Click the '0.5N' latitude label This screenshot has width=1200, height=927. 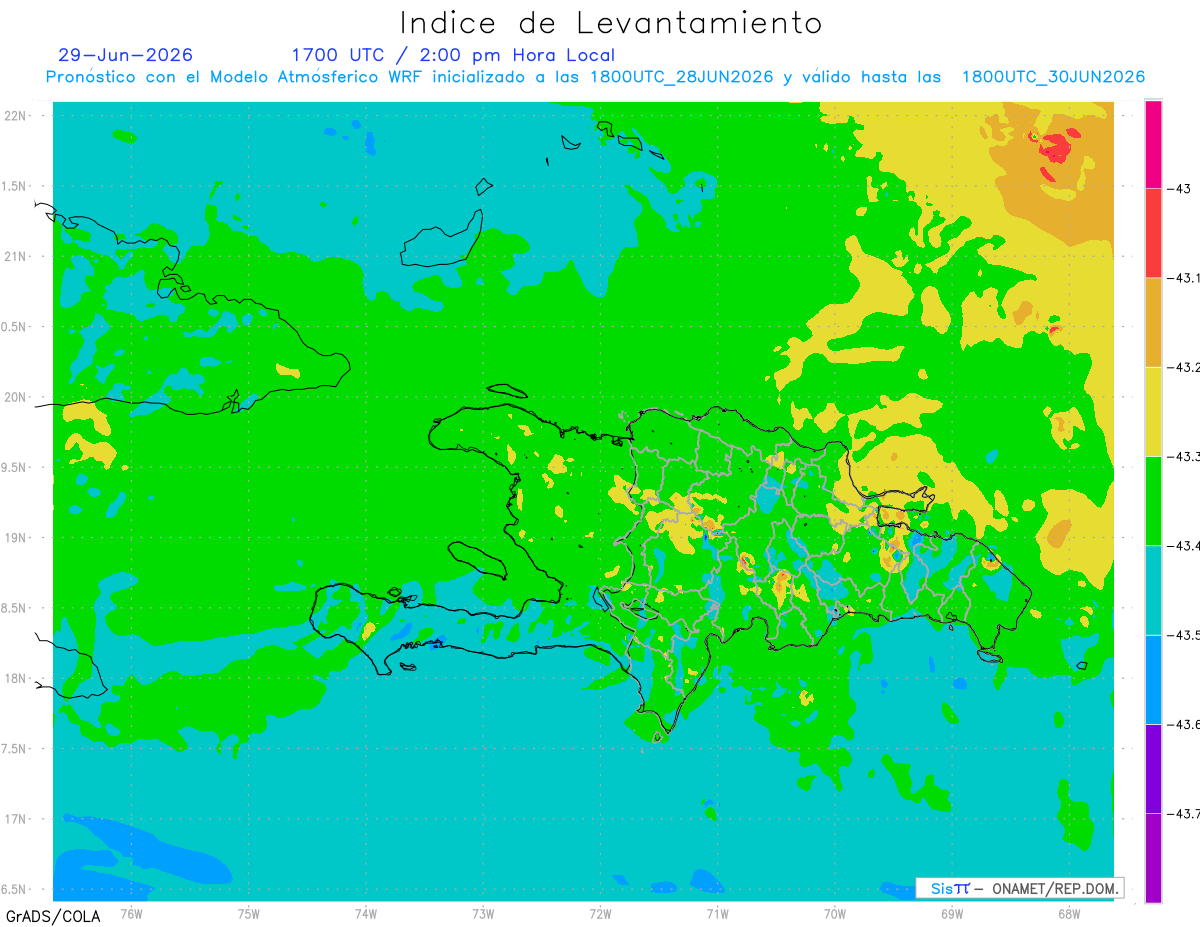click(x=15, y=326)
